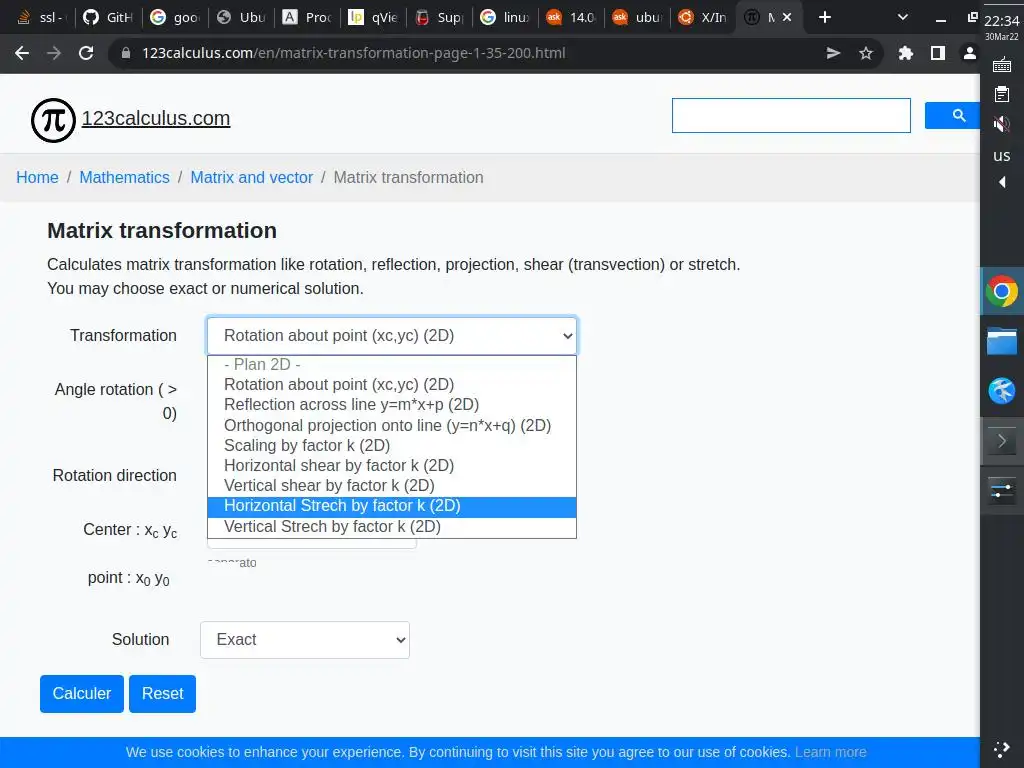Switch to the ssl tab

click(42, 17)
